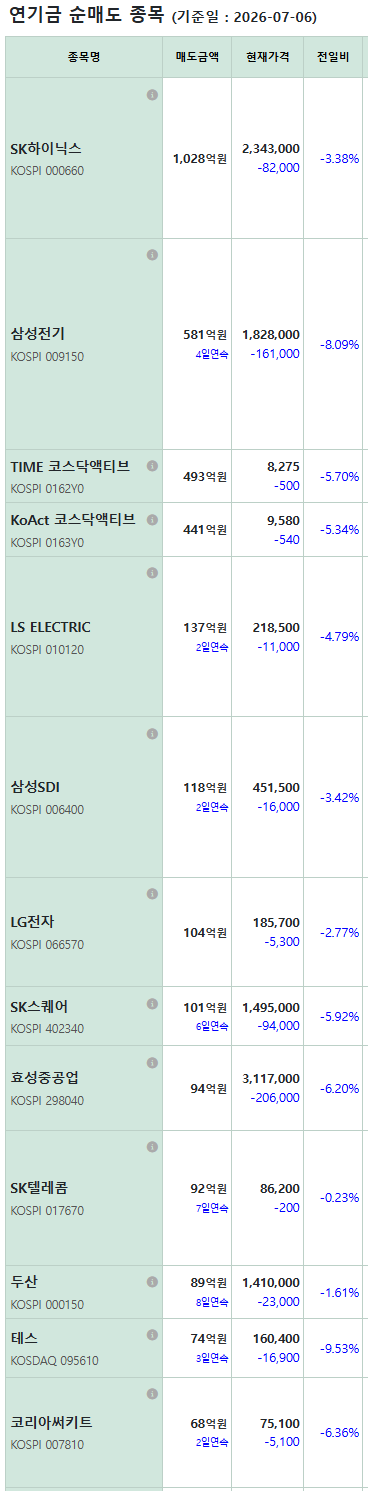Show info icon for LS ELECTRIC
Screen dimensions: 368x1491
click(x=152, y=573)
